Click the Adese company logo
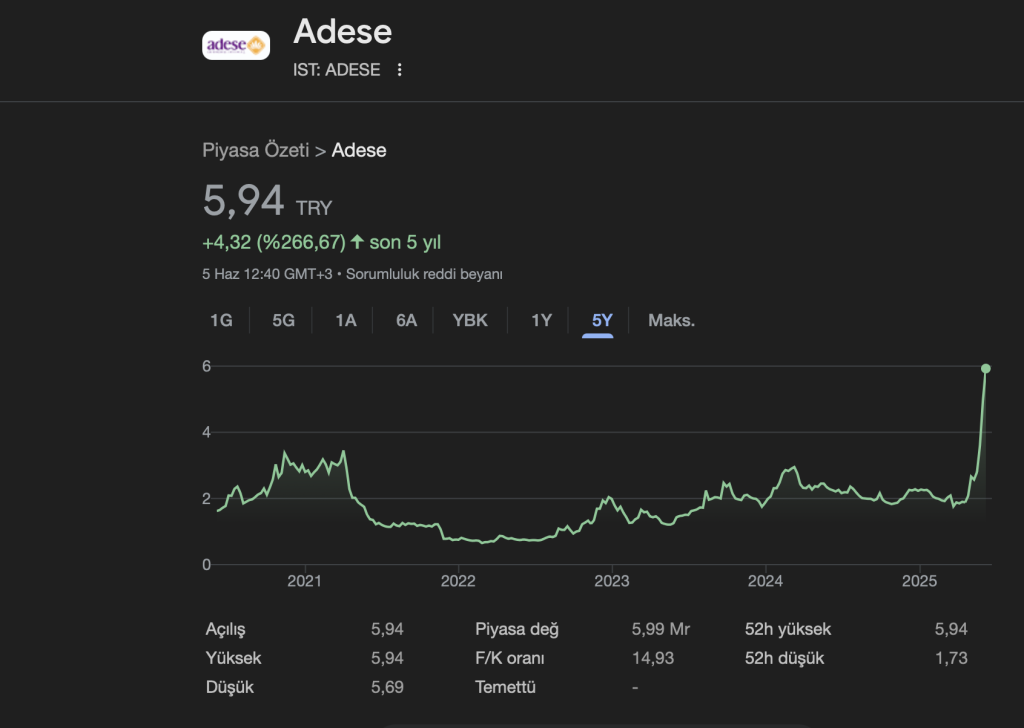This screenshot has height=728, width=1024. [x=236, y=45]
